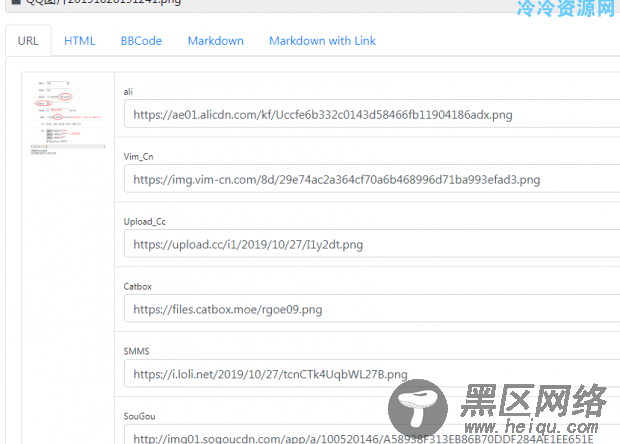Viewport: 620px width, 444px height.
Task: Switch to the Markdown tab
Action: [215, 41]
